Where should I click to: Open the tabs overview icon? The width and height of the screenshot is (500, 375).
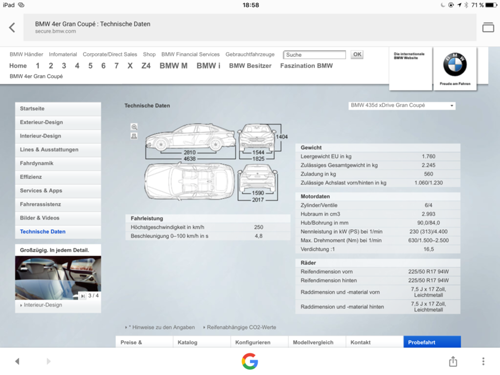(x=488, y=27)
